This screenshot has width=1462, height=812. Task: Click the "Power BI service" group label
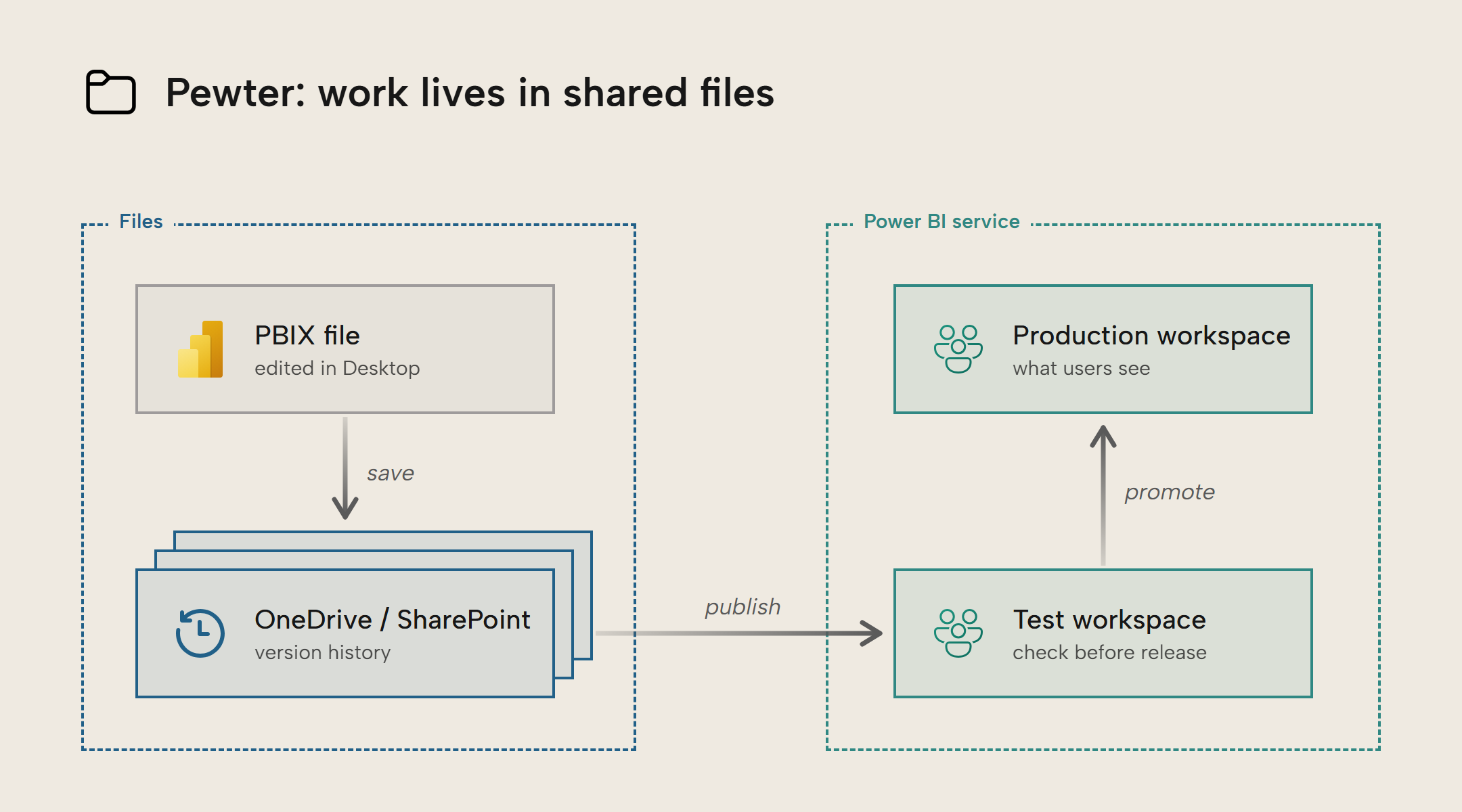942,221
